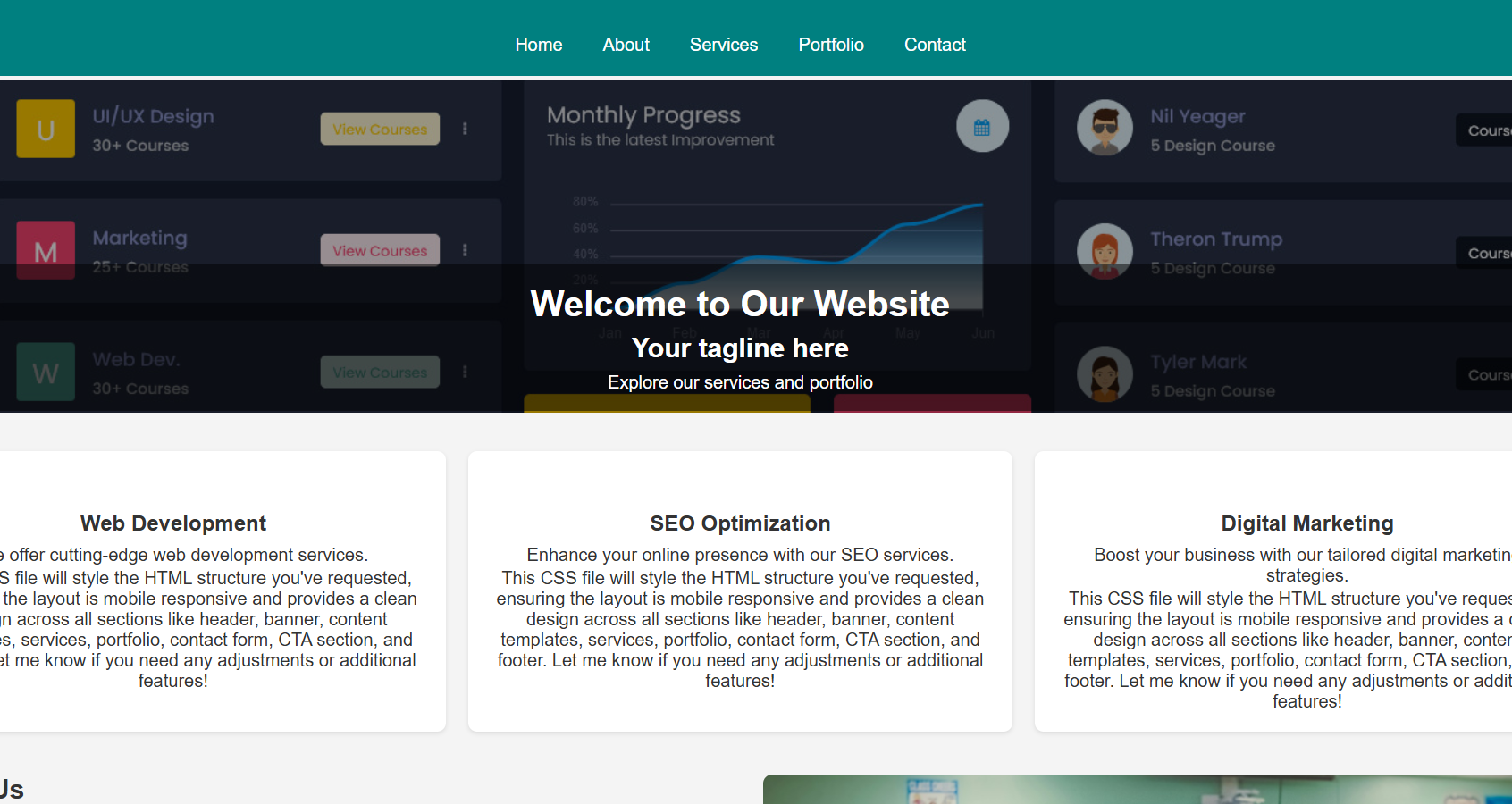
Task: Click the Nil Yeager name
Action: point(1197,116)
